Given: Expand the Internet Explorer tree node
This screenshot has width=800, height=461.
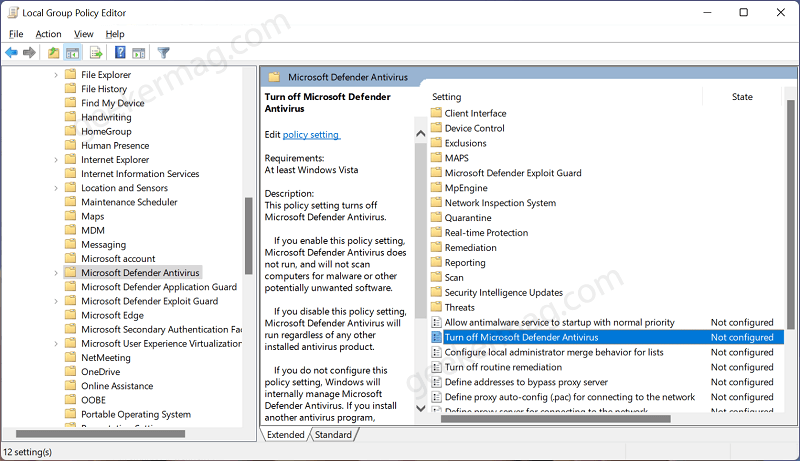Looking at the screenshot, I should click(x=56, y=160).
